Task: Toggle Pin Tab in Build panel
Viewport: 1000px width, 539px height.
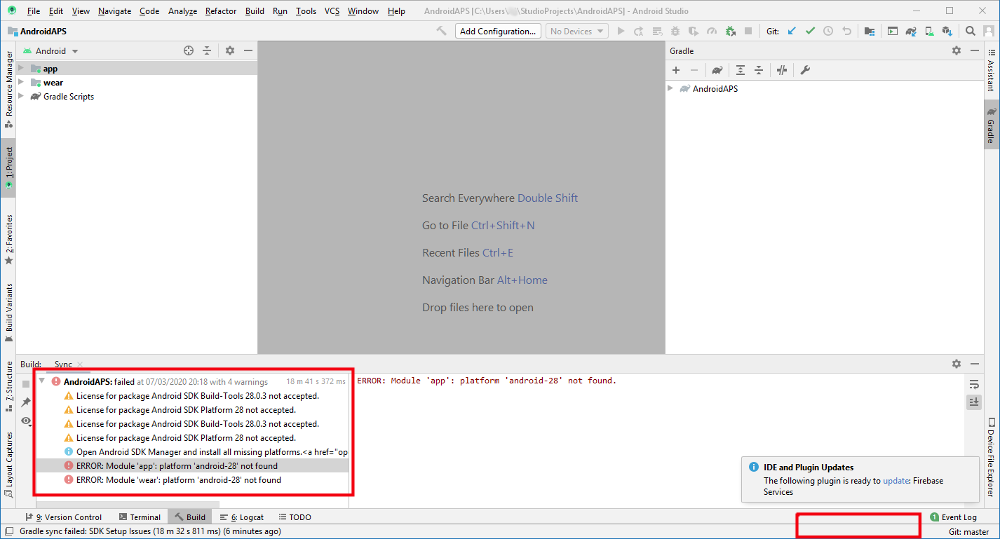Action: [x=26, y=402]
